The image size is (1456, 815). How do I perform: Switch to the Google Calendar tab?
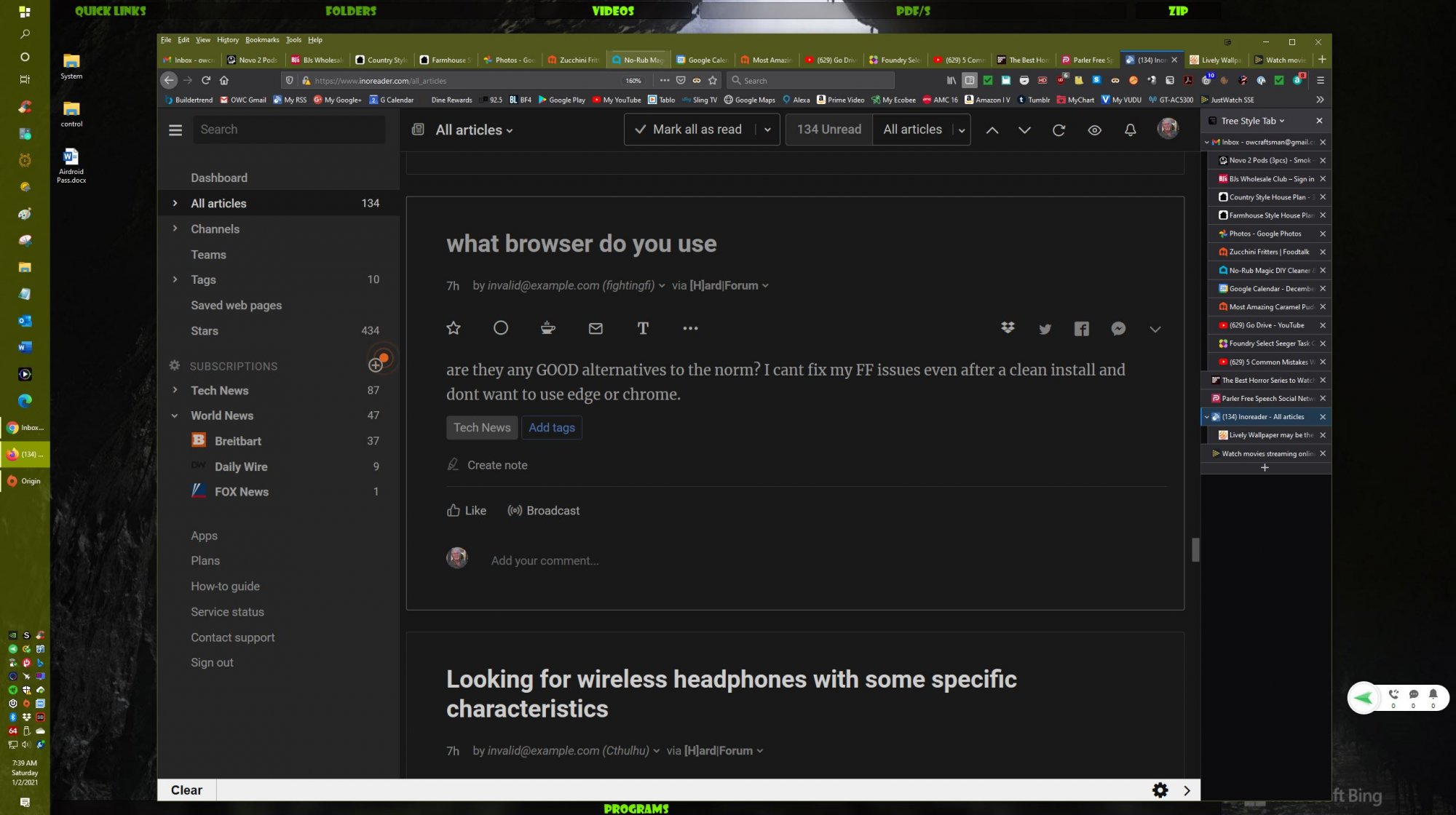coord(702,60)
